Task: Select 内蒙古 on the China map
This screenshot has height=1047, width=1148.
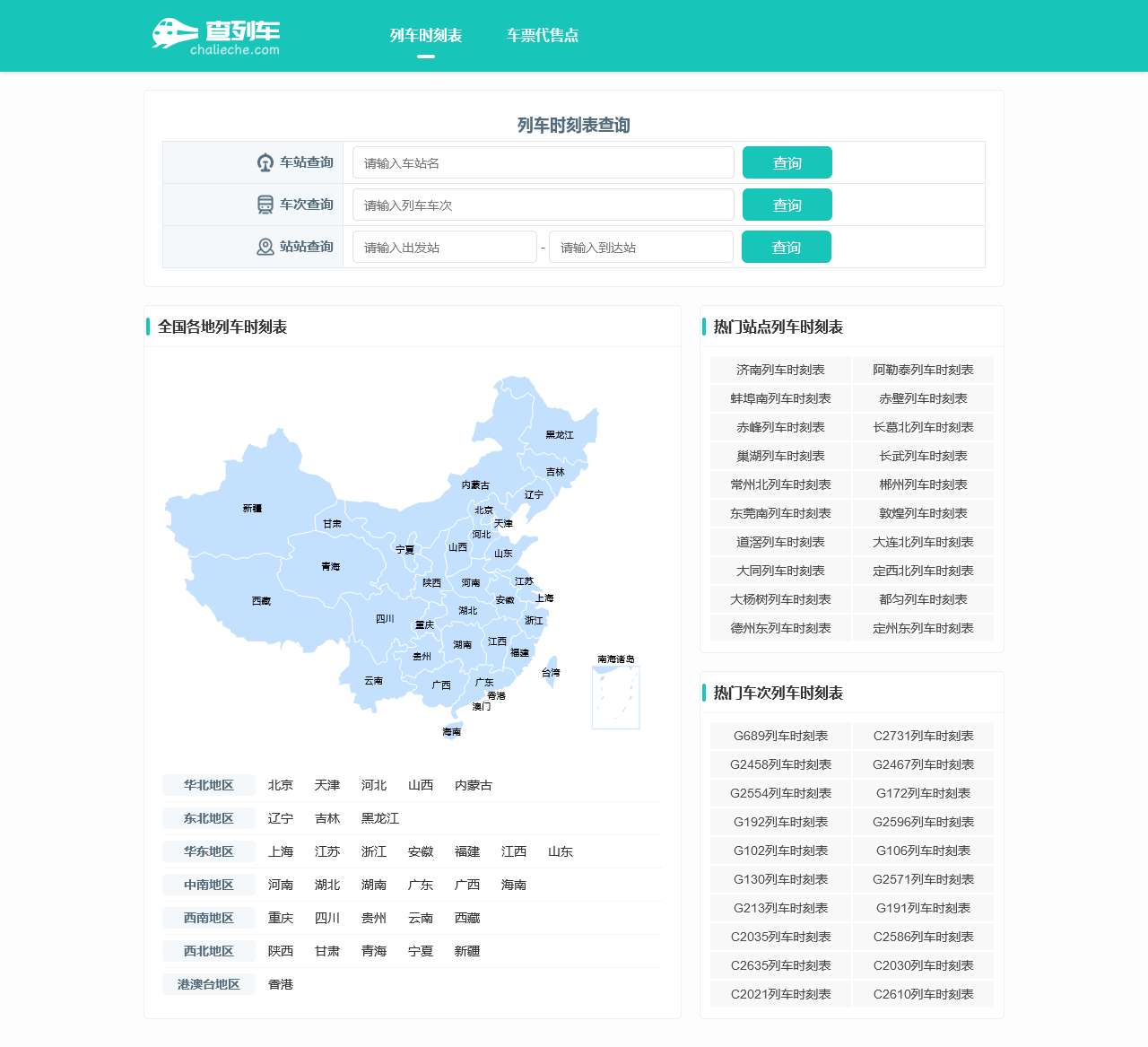Action: (475, 484)
